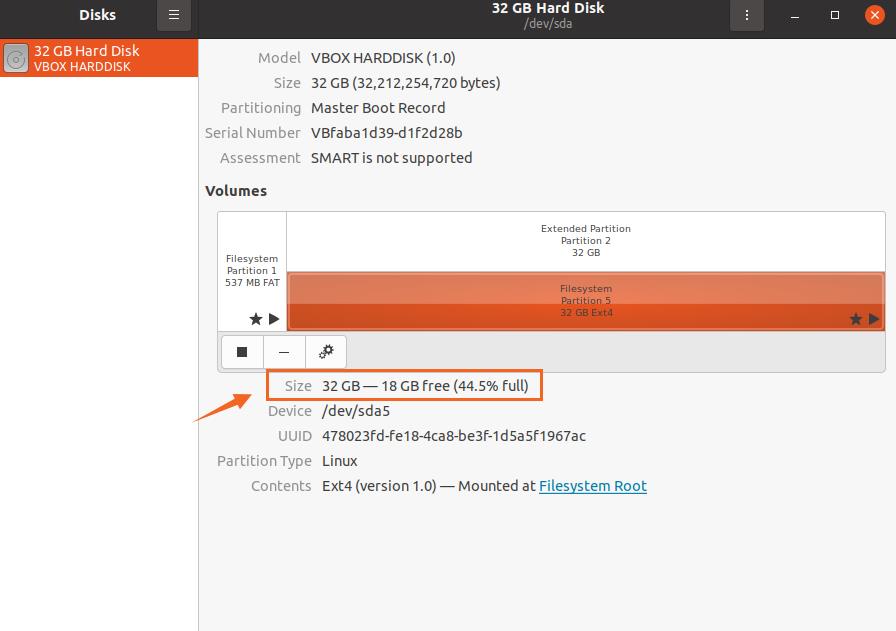Click the star icon on Partition 1

pyautogui.click(x=256, y=319)
